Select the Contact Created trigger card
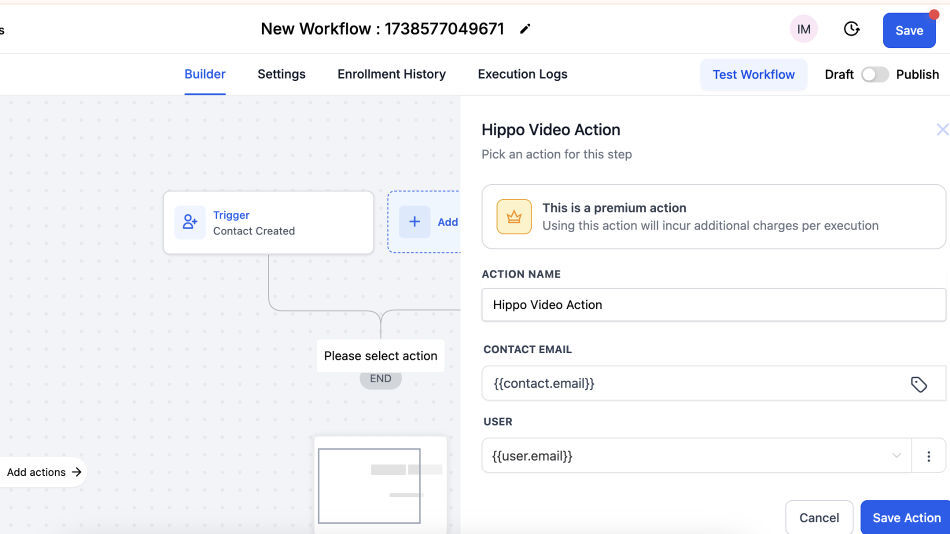The height and width of the screenshot is (534, 950). 268,222
